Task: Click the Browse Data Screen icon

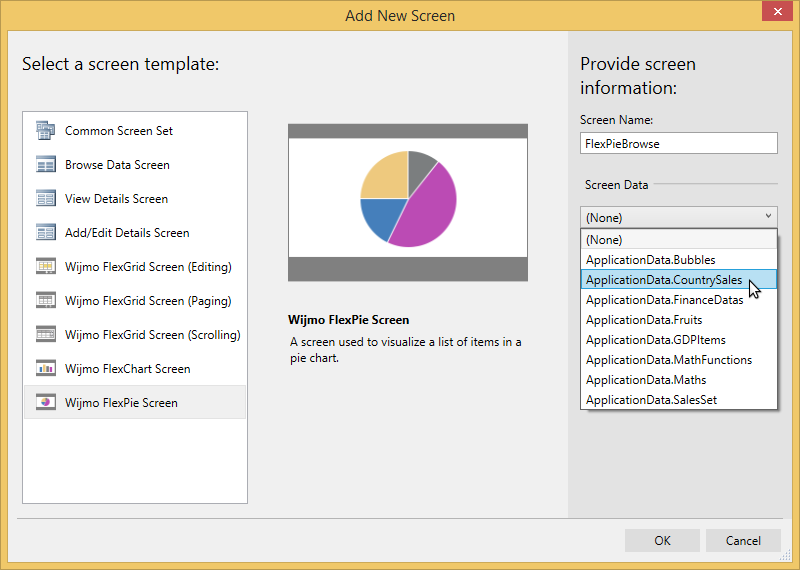Action: (45, 164)
